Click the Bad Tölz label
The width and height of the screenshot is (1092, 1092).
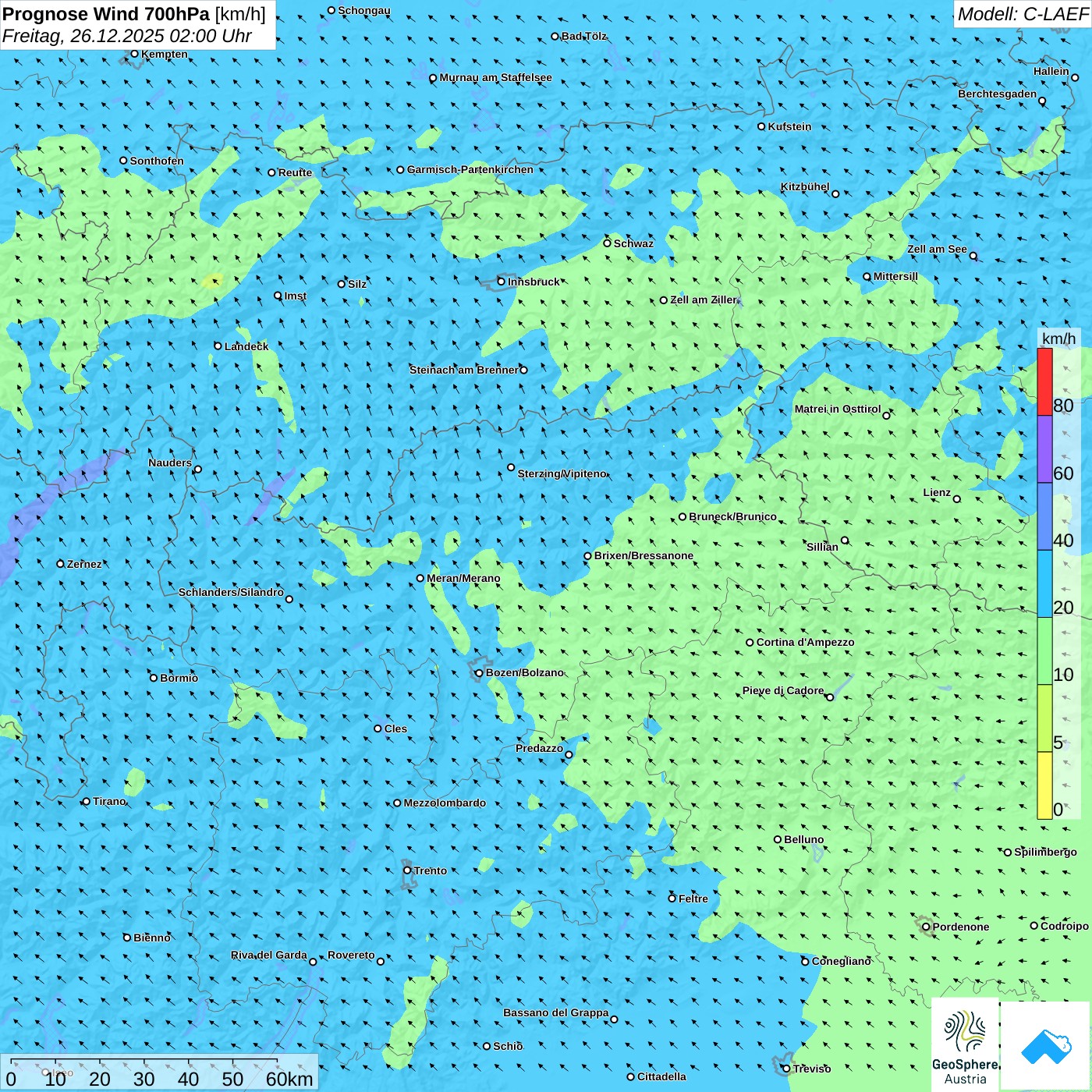tap(584, 36)
